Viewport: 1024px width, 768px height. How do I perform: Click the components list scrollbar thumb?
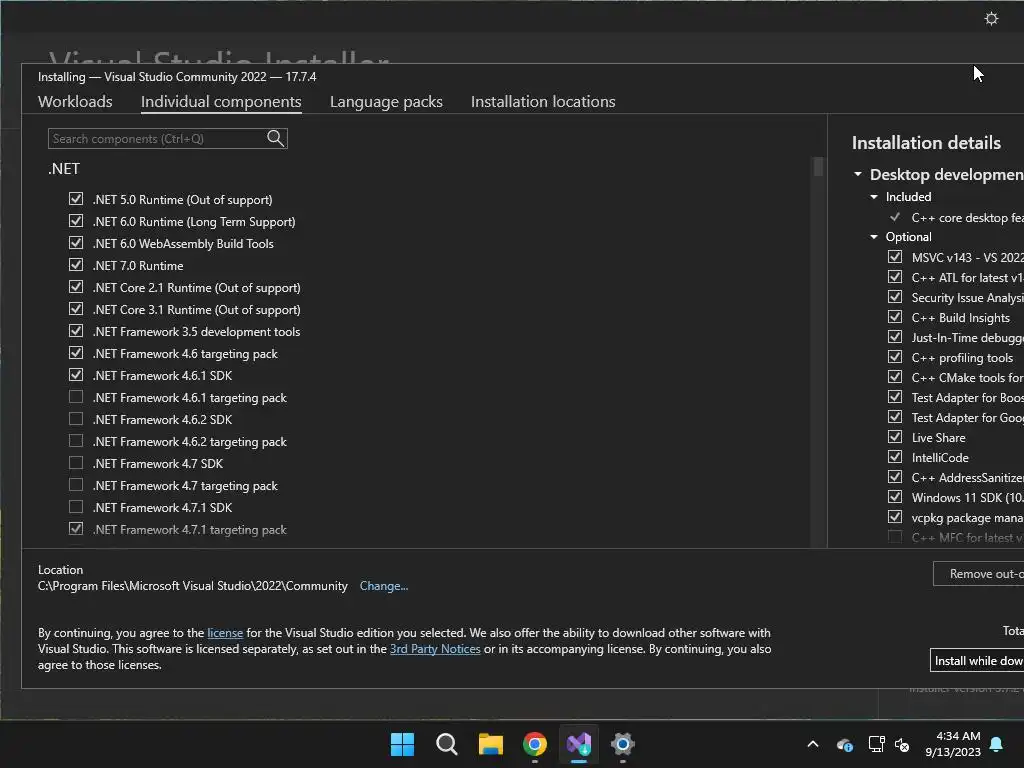coord(818,167)
